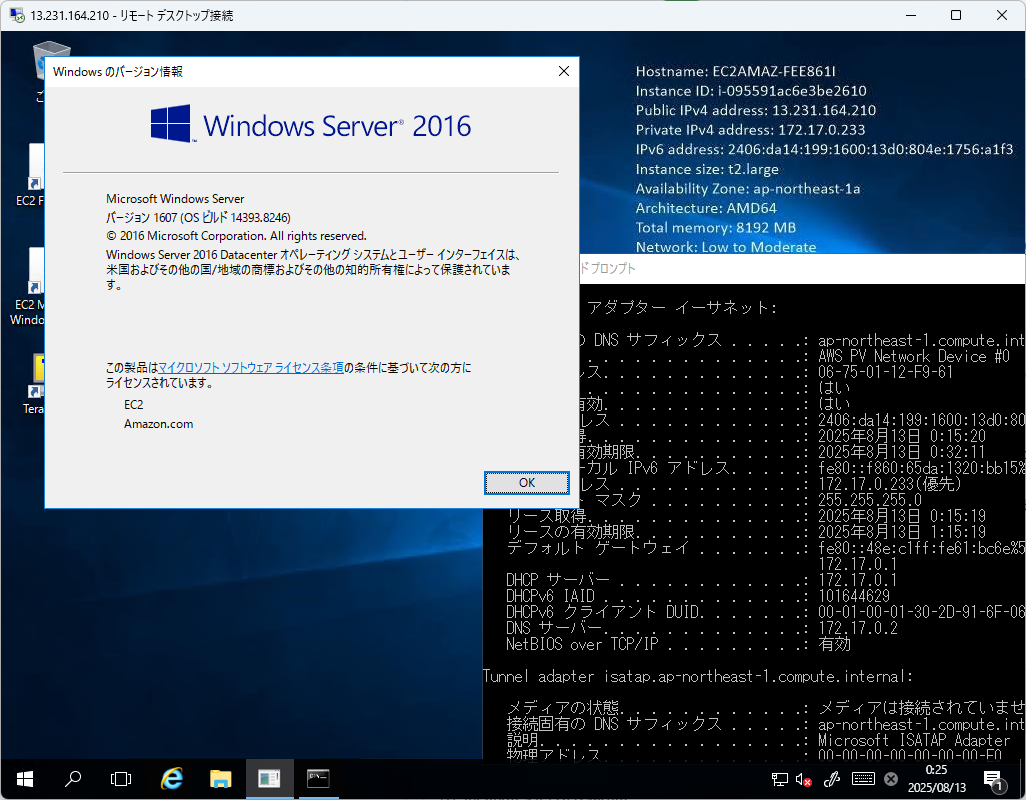Open the Windows Start menu
The height and width of the screenshot is (800, 1026).
(24, 778)
